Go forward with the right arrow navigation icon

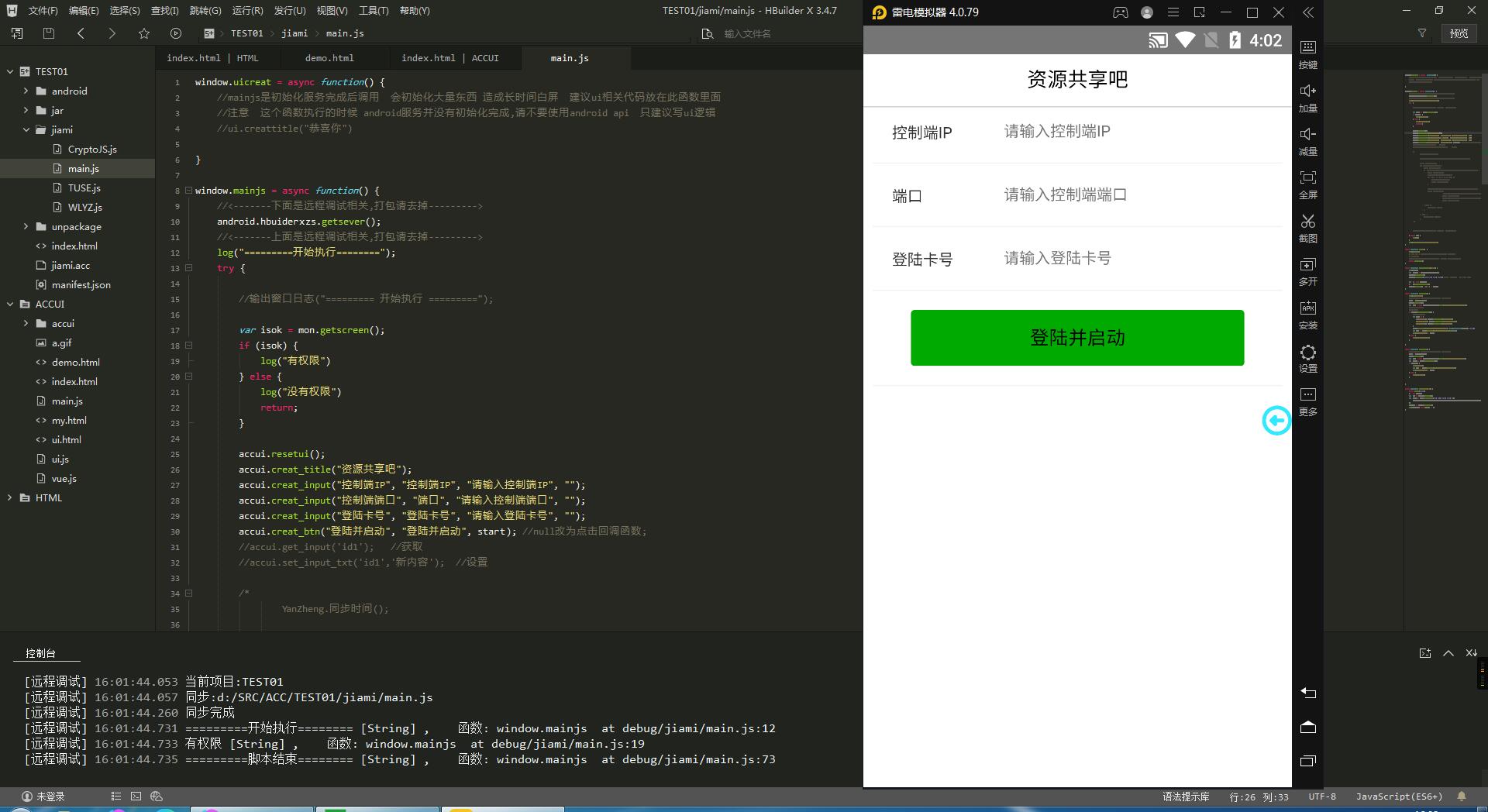click(x=112, y=33)
